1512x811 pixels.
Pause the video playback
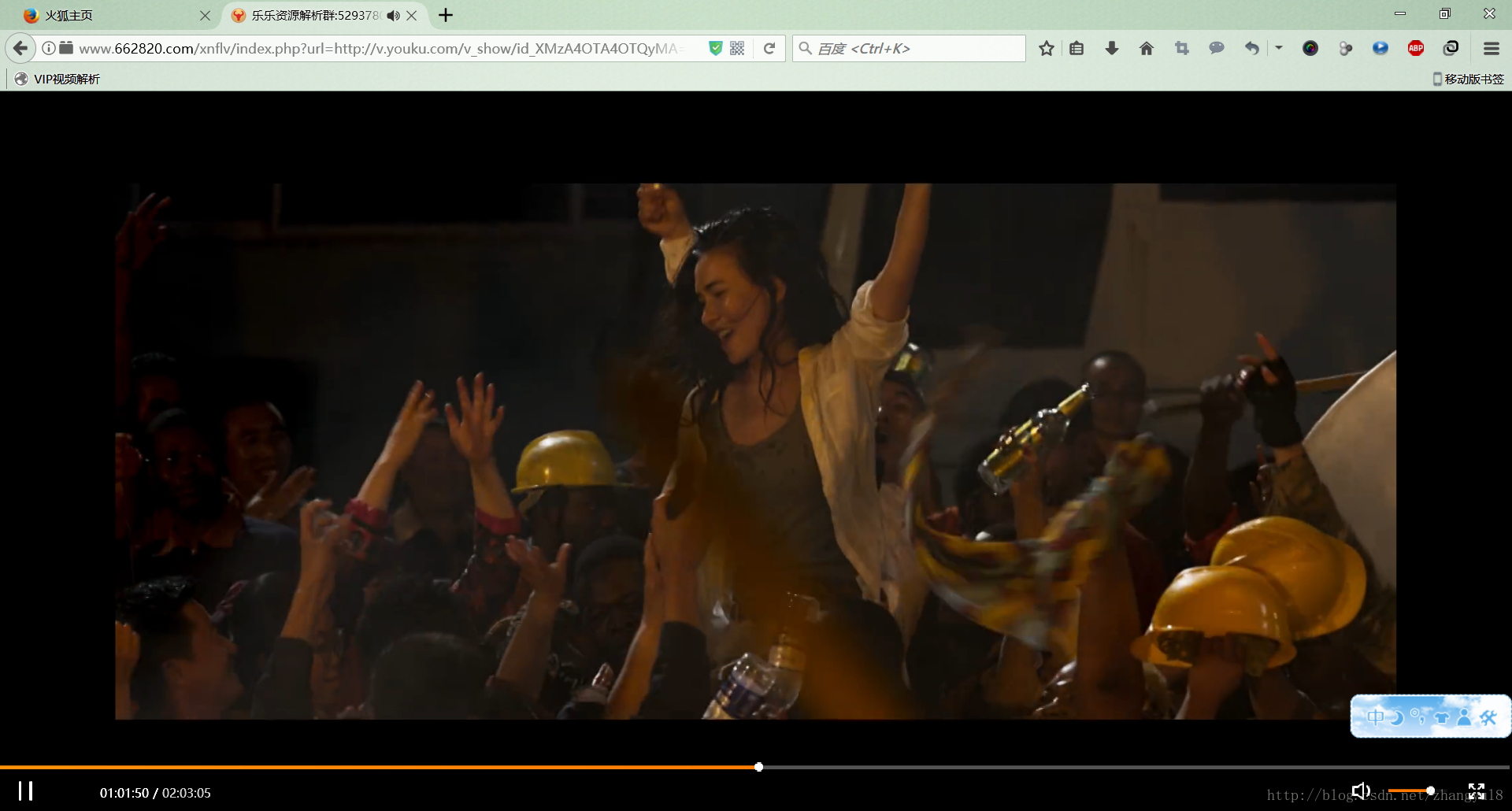[x=26, y=791]
